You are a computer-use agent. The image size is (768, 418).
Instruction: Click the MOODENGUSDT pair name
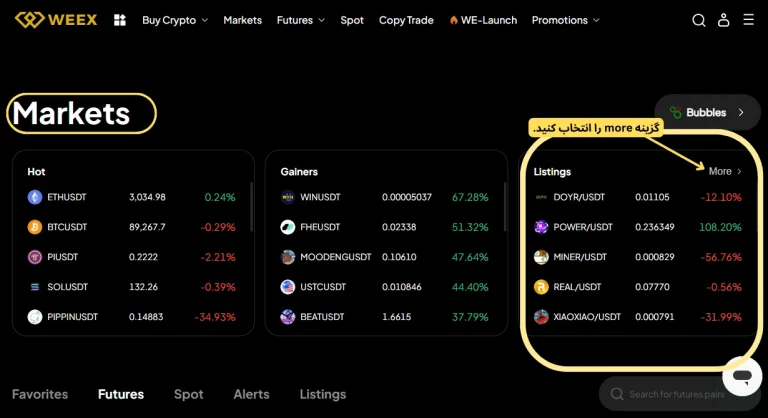pos(336,257)
